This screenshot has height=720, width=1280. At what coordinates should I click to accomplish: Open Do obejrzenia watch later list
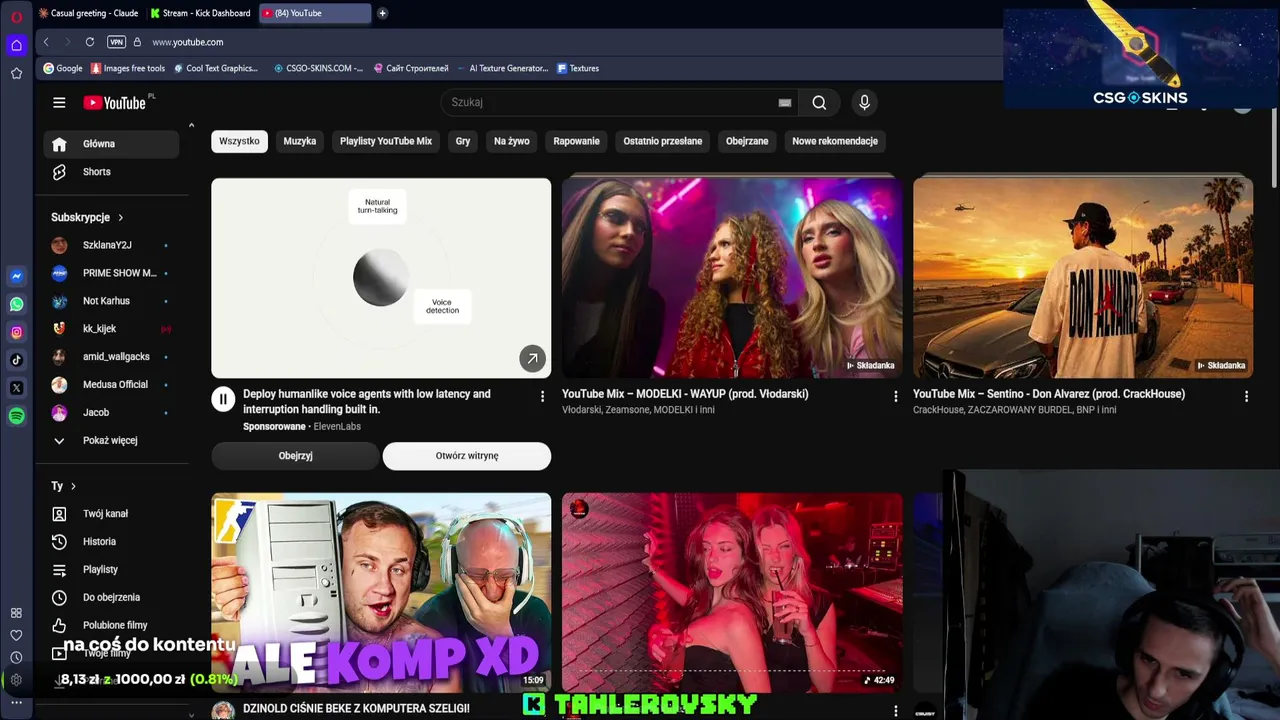click(x=111, y=598)
